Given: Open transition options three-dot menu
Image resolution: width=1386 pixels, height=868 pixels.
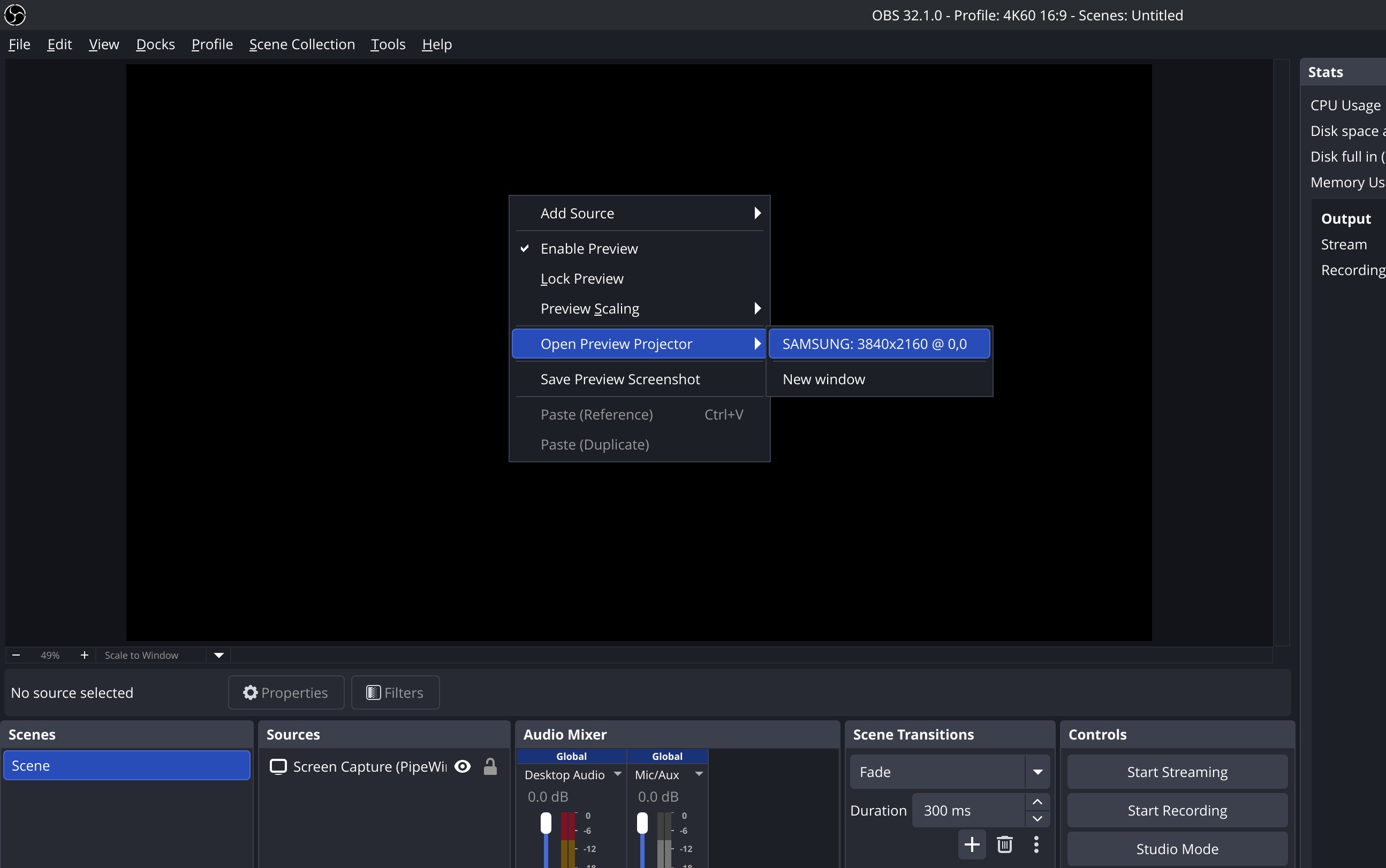Looking at the screenshot, I should 1036,844.
